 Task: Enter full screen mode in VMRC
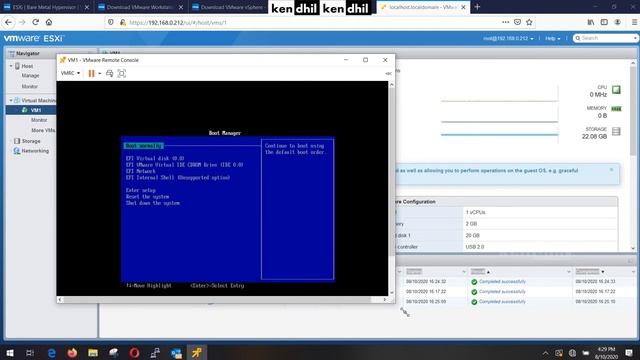(x=122, y=73)
